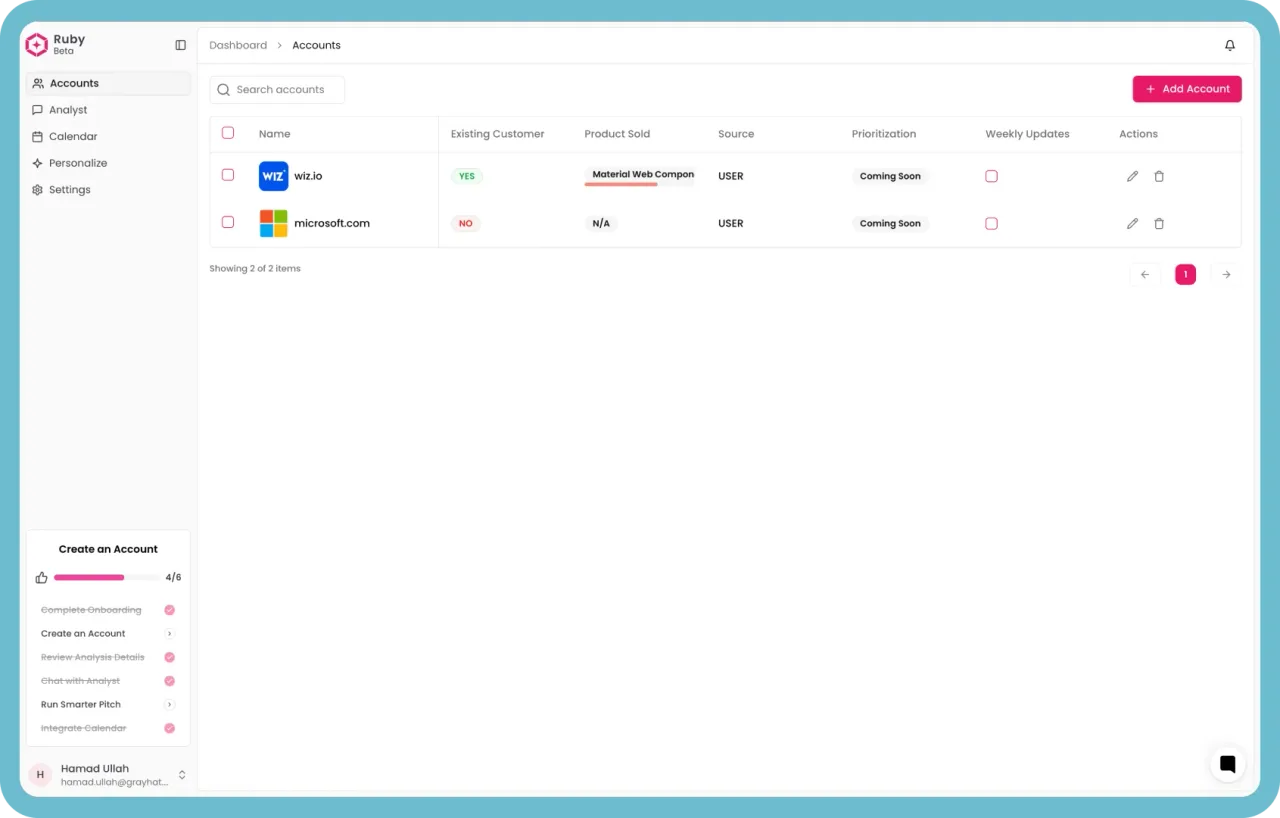Viewport: 1280px width, 818px height.
Task: Delete the wiz.io account trash icon
Action: (x=1159, y=176)
